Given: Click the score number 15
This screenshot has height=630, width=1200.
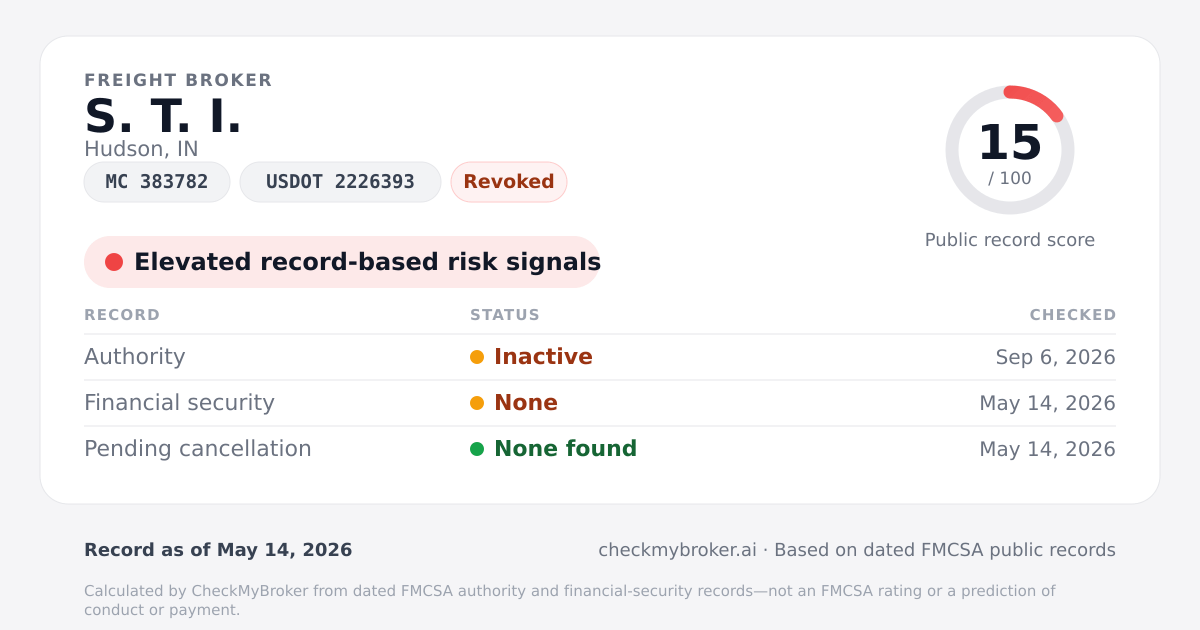Looking at the screenshot, I should click(1010, 142).
